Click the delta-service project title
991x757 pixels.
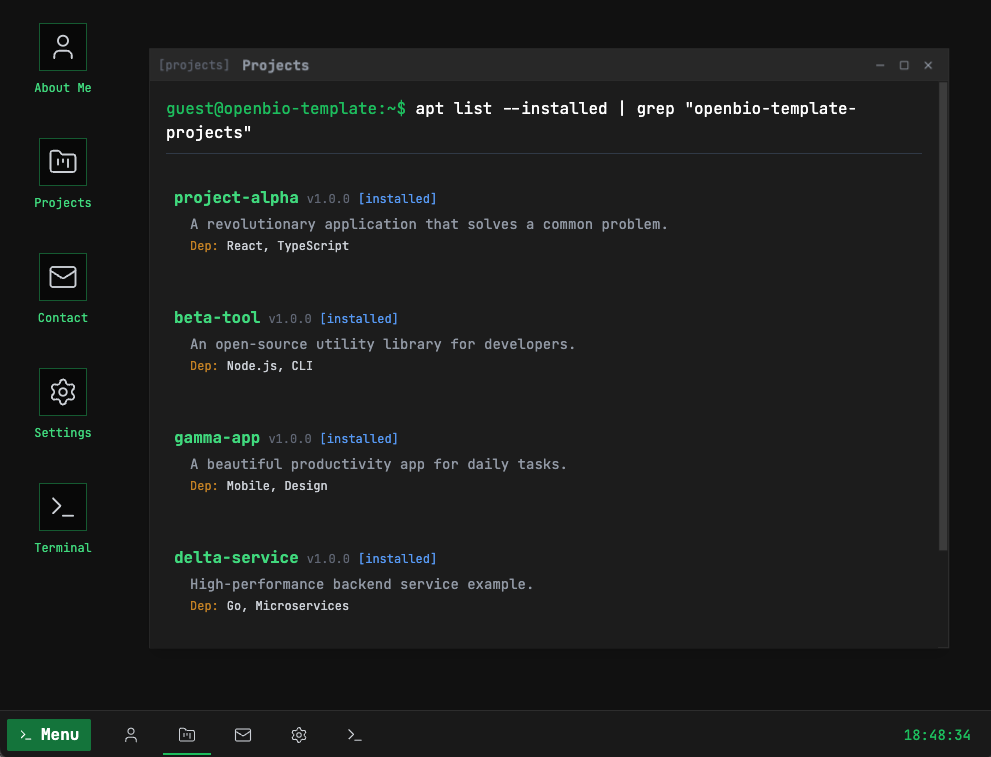pos(236,558)
